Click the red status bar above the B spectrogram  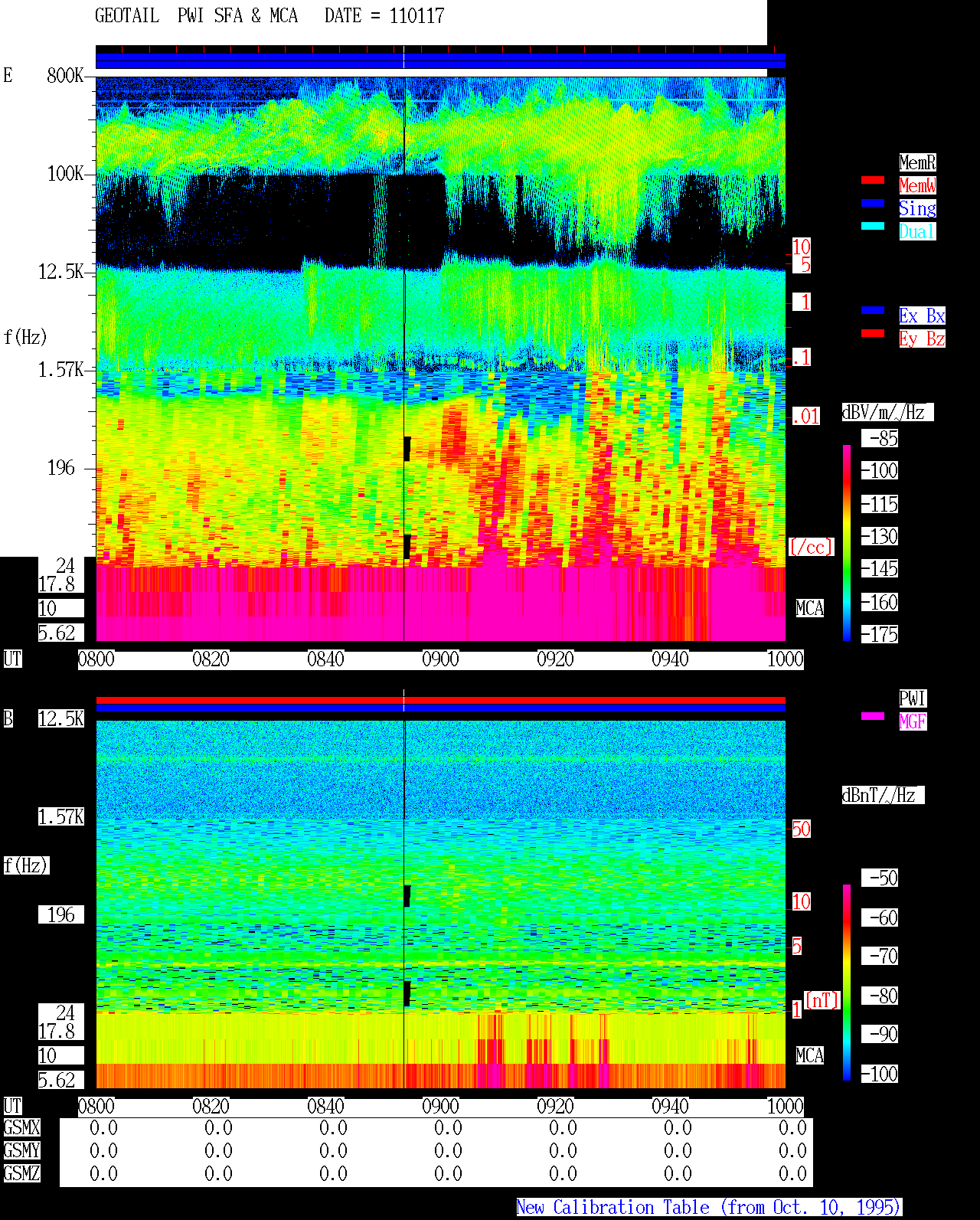click(440, 700)
